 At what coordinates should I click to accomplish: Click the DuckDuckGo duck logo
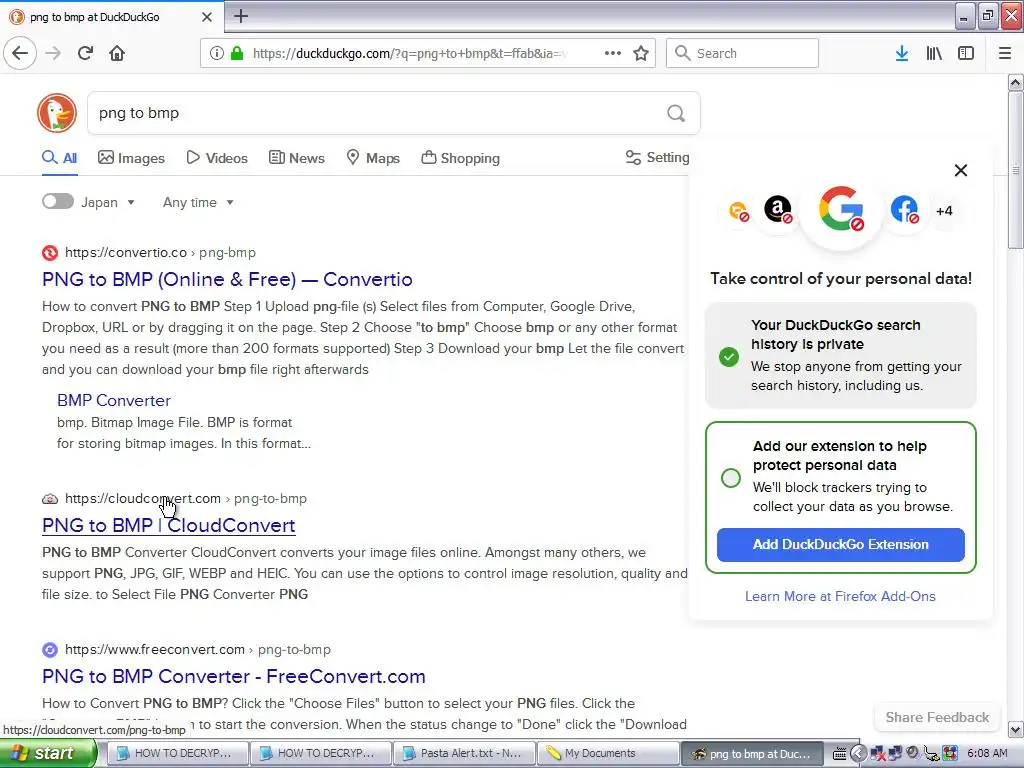57,112
